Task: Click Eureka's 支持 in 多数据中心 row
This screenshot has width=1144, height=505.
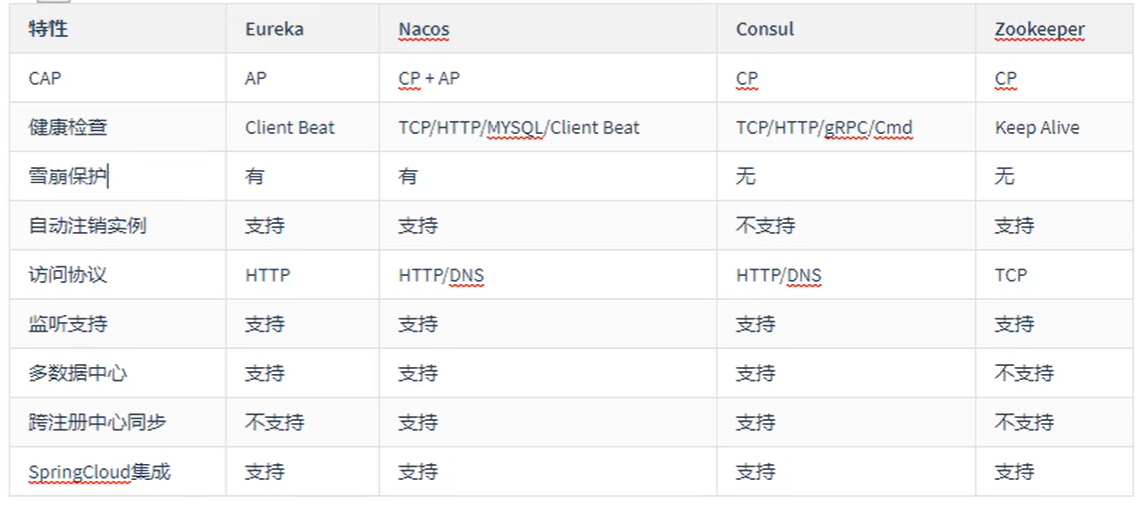Action: pos(265,373)
